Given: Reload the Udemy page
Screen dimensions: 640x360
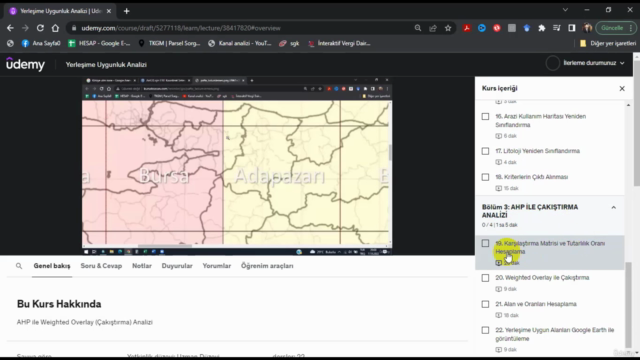Looking at the screenshot, I should (40, 28).
